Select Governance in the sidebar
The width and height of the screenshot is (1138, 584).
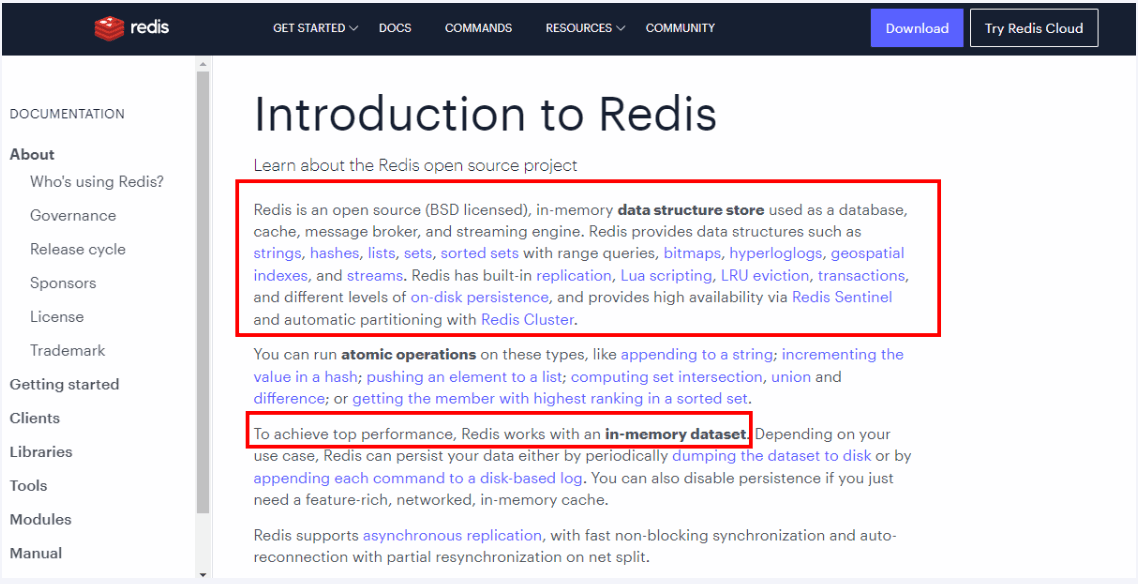click(x=73, y=215)
